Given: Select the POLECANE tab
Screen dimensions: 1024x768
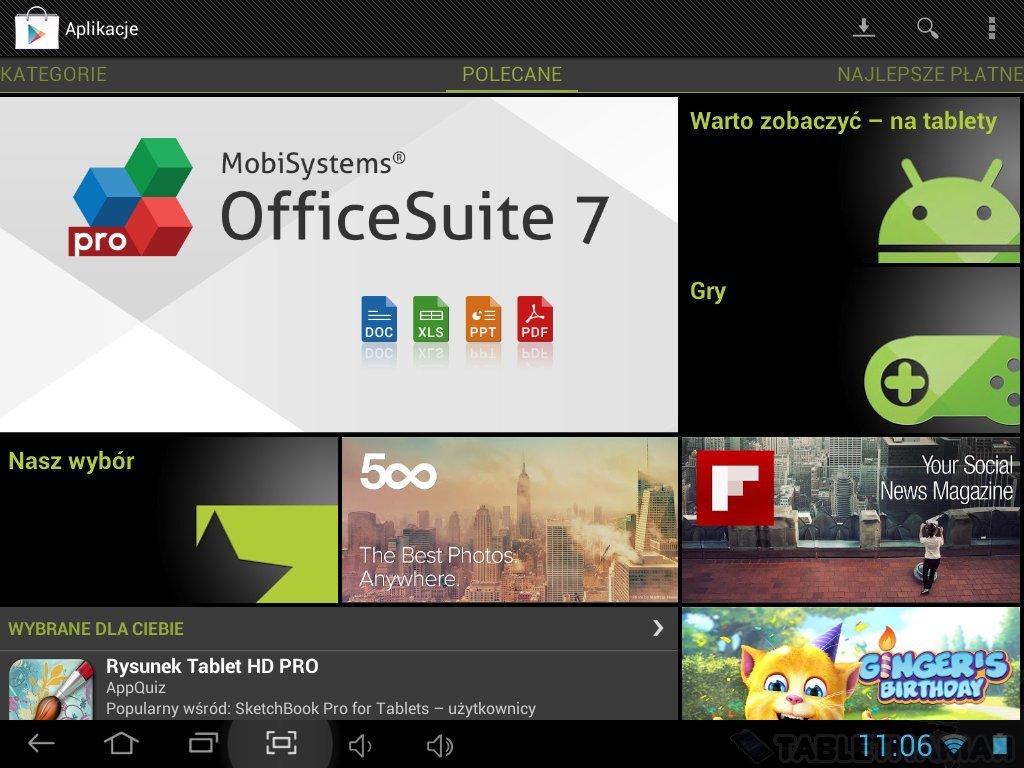Looking at the screenshot, I should [512, 75].
